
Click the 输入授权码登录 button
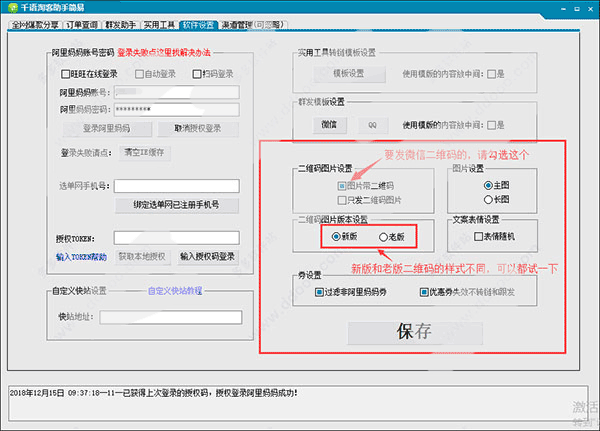pyautogui.click(x=208, y=257)
